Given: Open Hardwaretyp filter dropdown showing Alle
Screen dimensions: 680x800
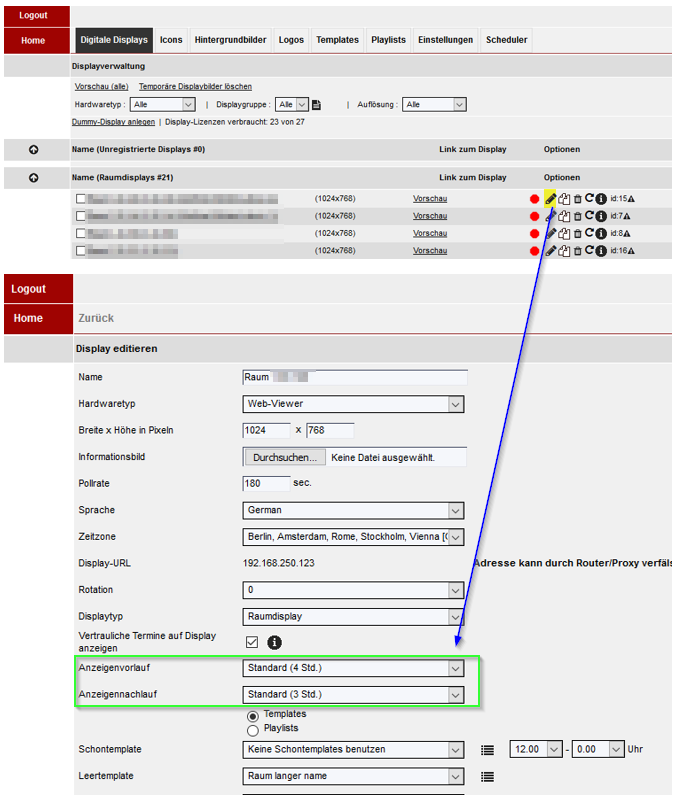Looking at the screenshot, I should tap(163, 105).
